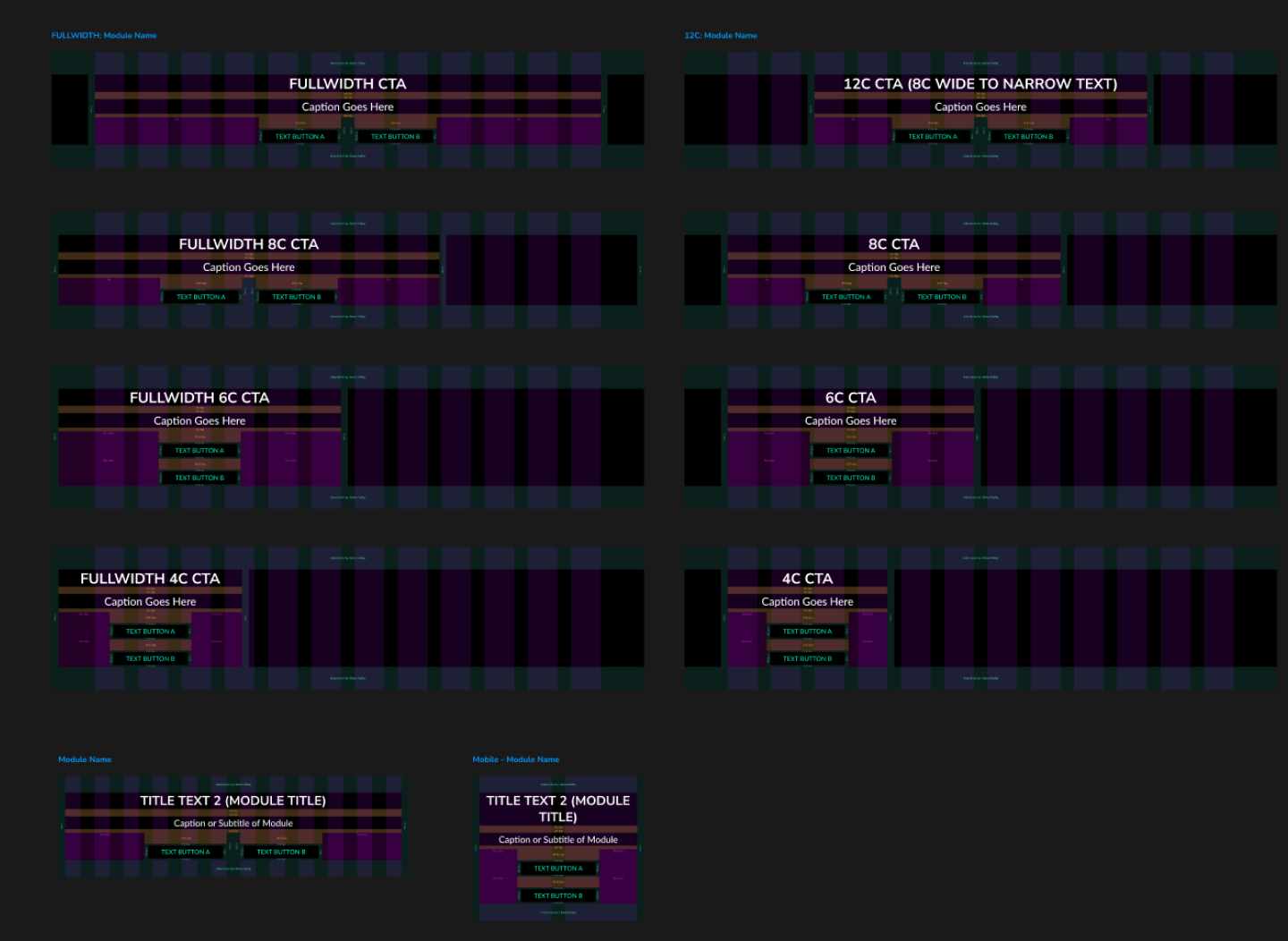Click Text Button B in the 4C CTA module
Viewport: 1288px width, 941px height.
[x=807, y=658]
